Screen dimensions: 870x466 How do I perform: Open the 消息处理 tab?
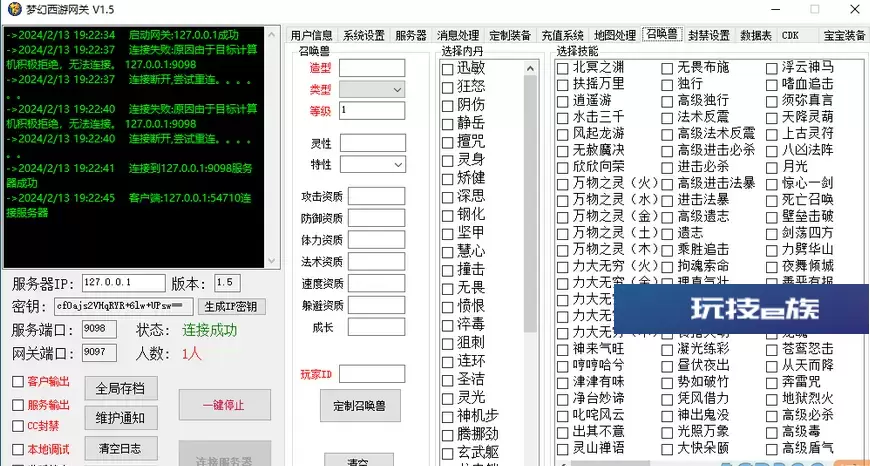[x=458, y=36]
